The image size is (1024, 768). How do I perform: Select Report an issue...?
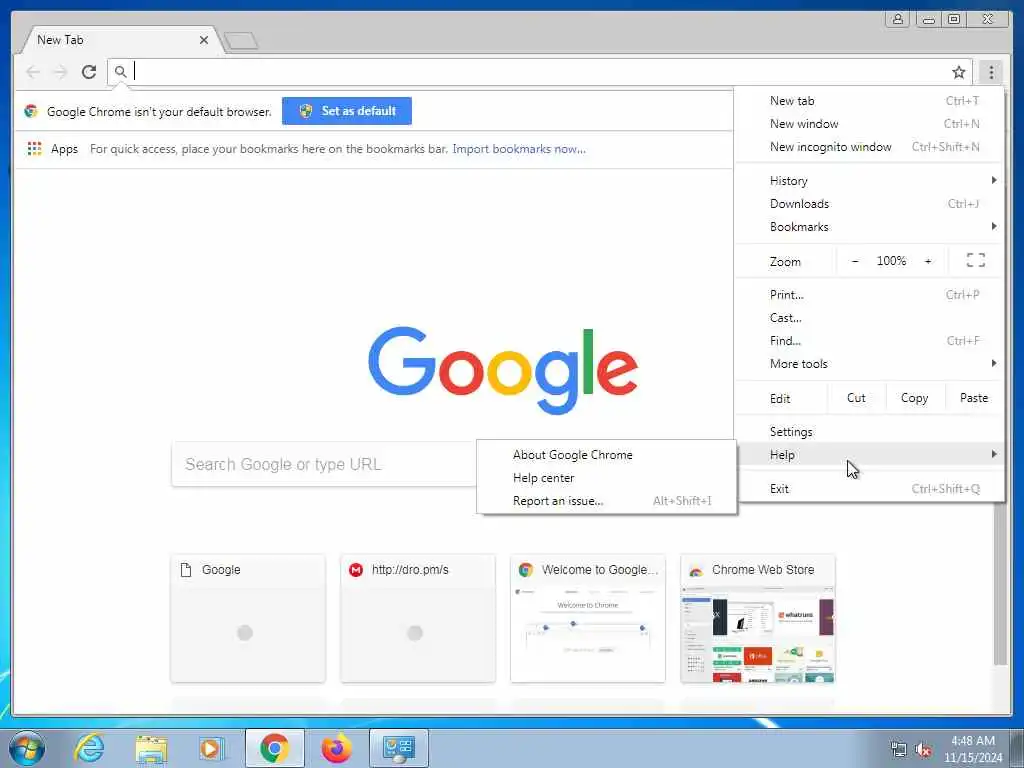click(x=607, y=501)
